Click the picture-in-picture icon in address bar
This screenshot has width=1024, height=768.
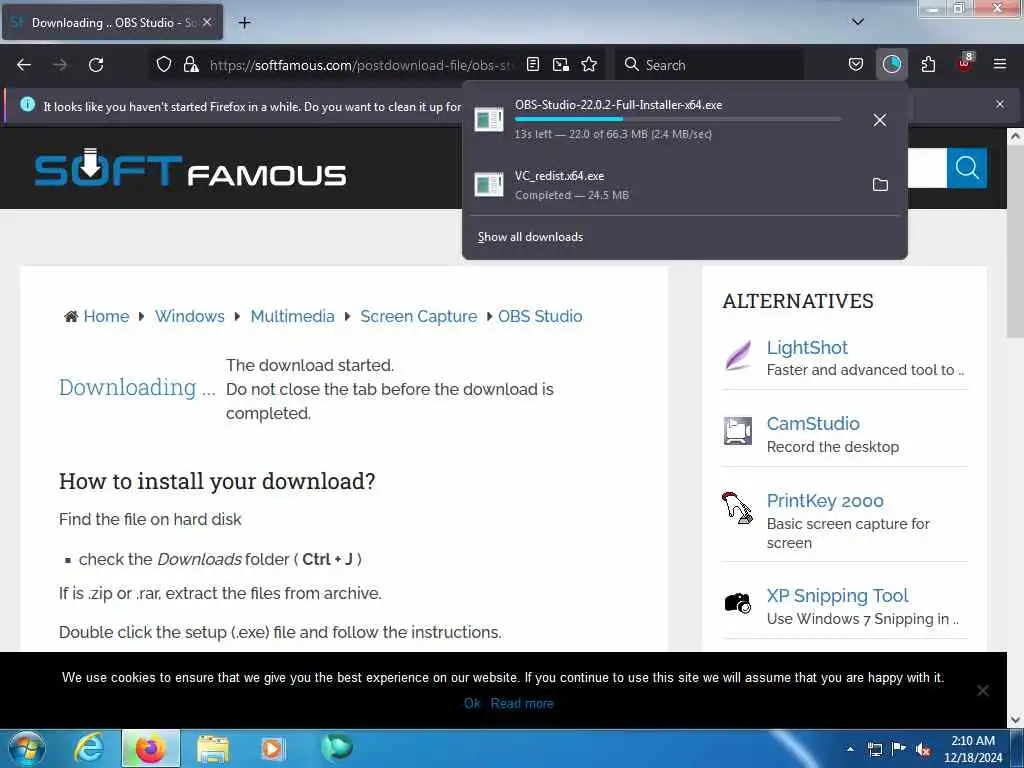tap(560, 64)
